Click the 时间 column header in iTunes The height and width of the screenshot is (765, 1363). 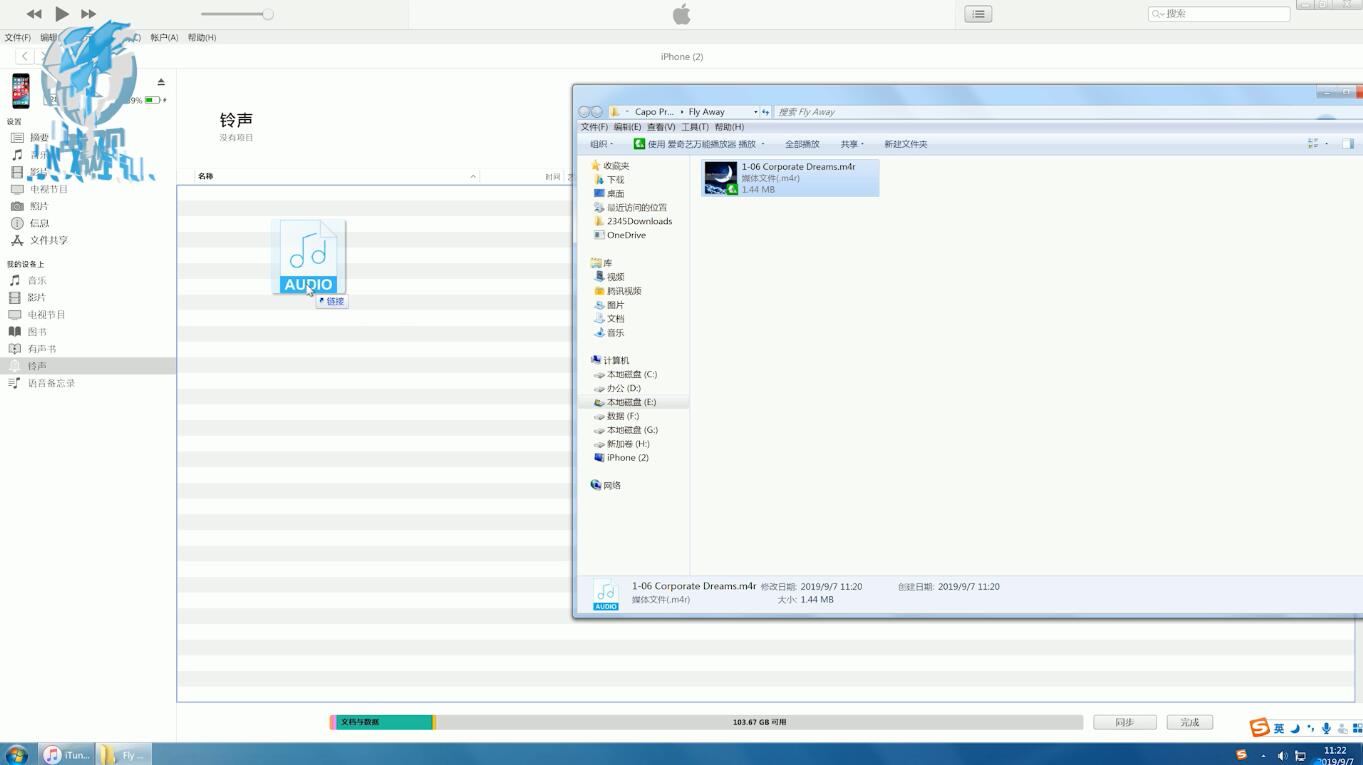(552, 176)
